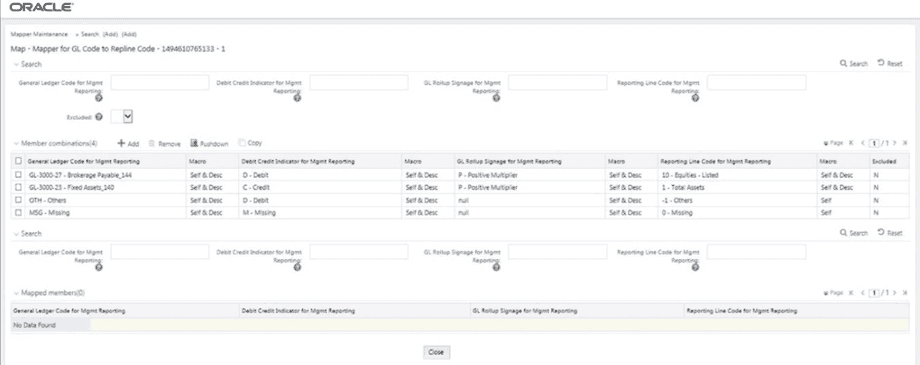The image size is (920, 365).
Task: Focus lower General Ledger Code search field
Action: (160, 252)
